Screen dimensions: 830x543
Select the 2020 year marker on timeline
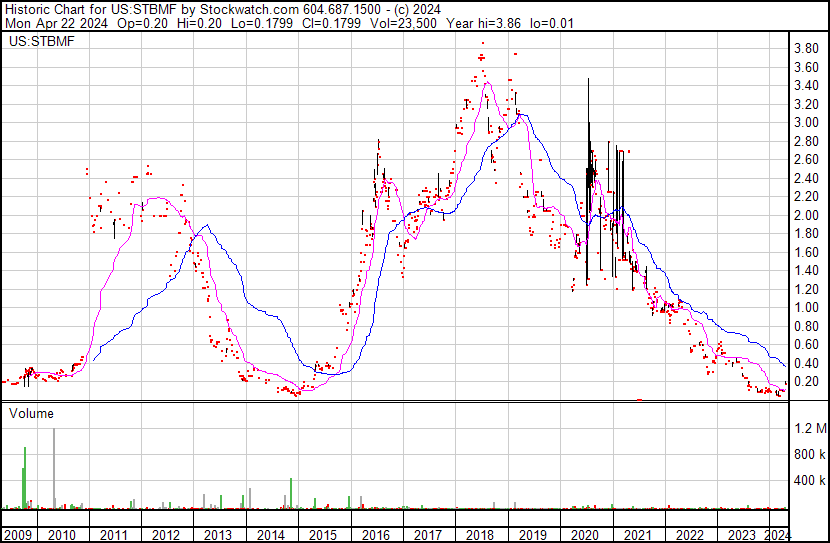[x=585, y=534]
